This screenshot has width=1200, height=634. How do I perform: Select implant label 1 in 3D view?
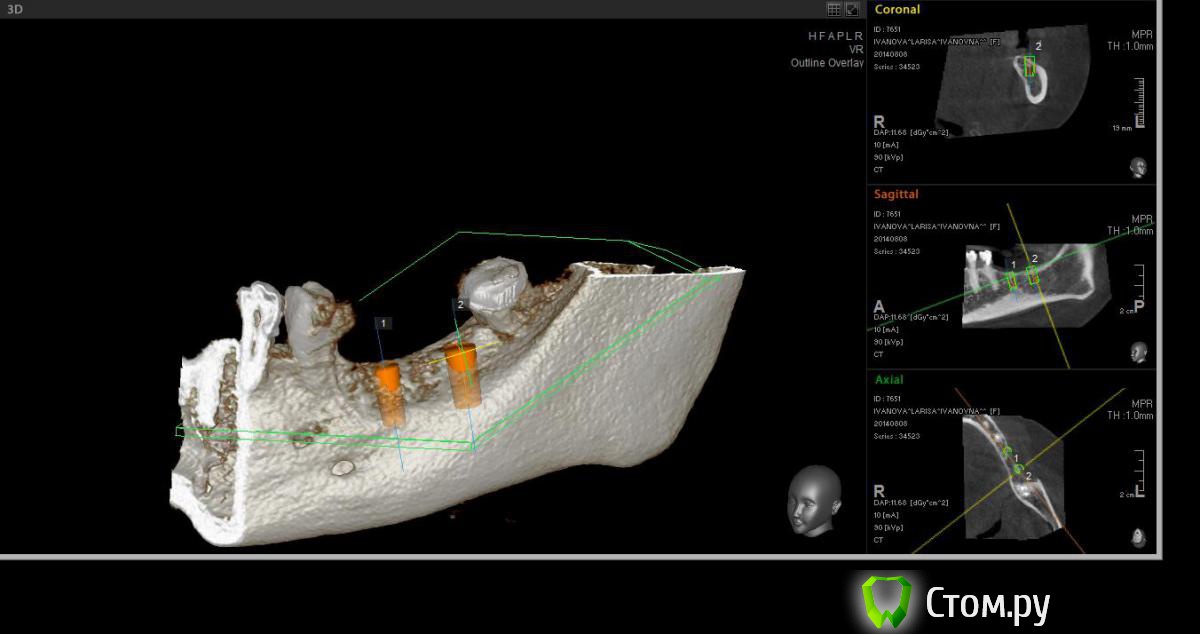385,323
